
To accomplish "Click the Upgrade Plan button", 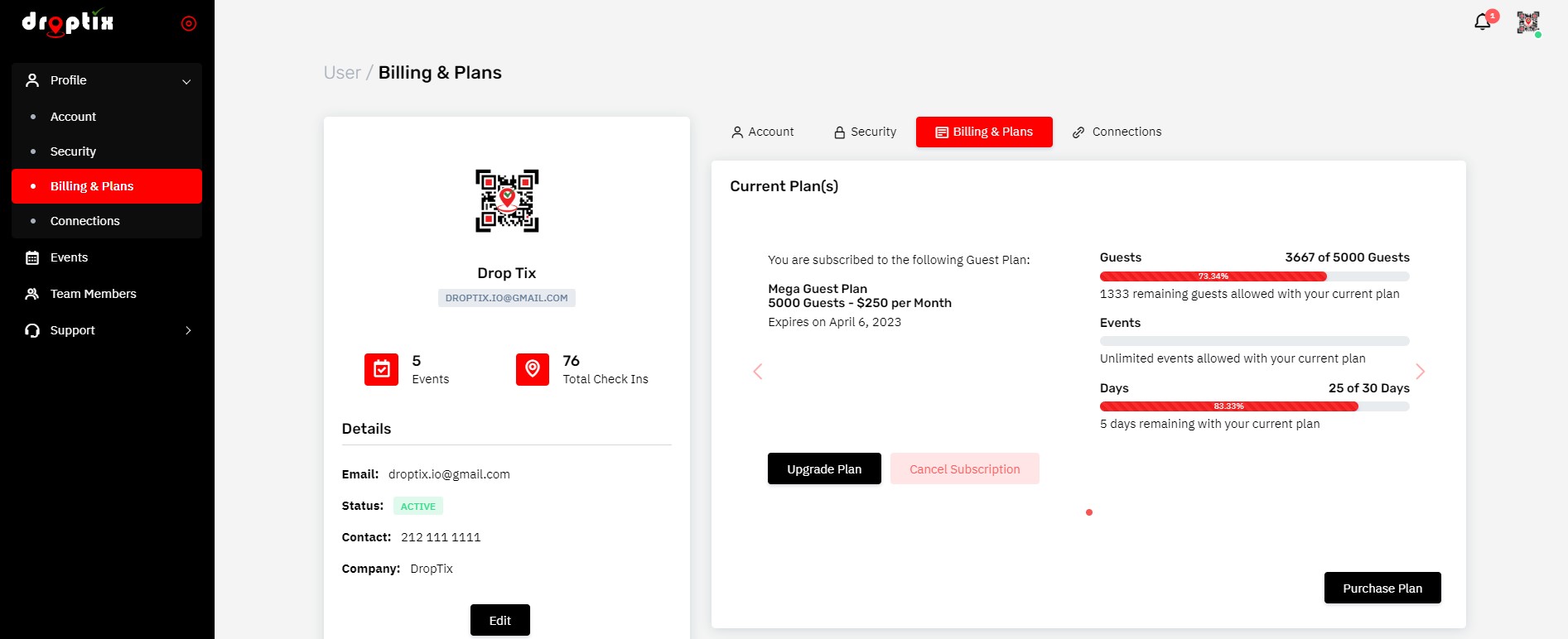I will click(x=824, y=468).
